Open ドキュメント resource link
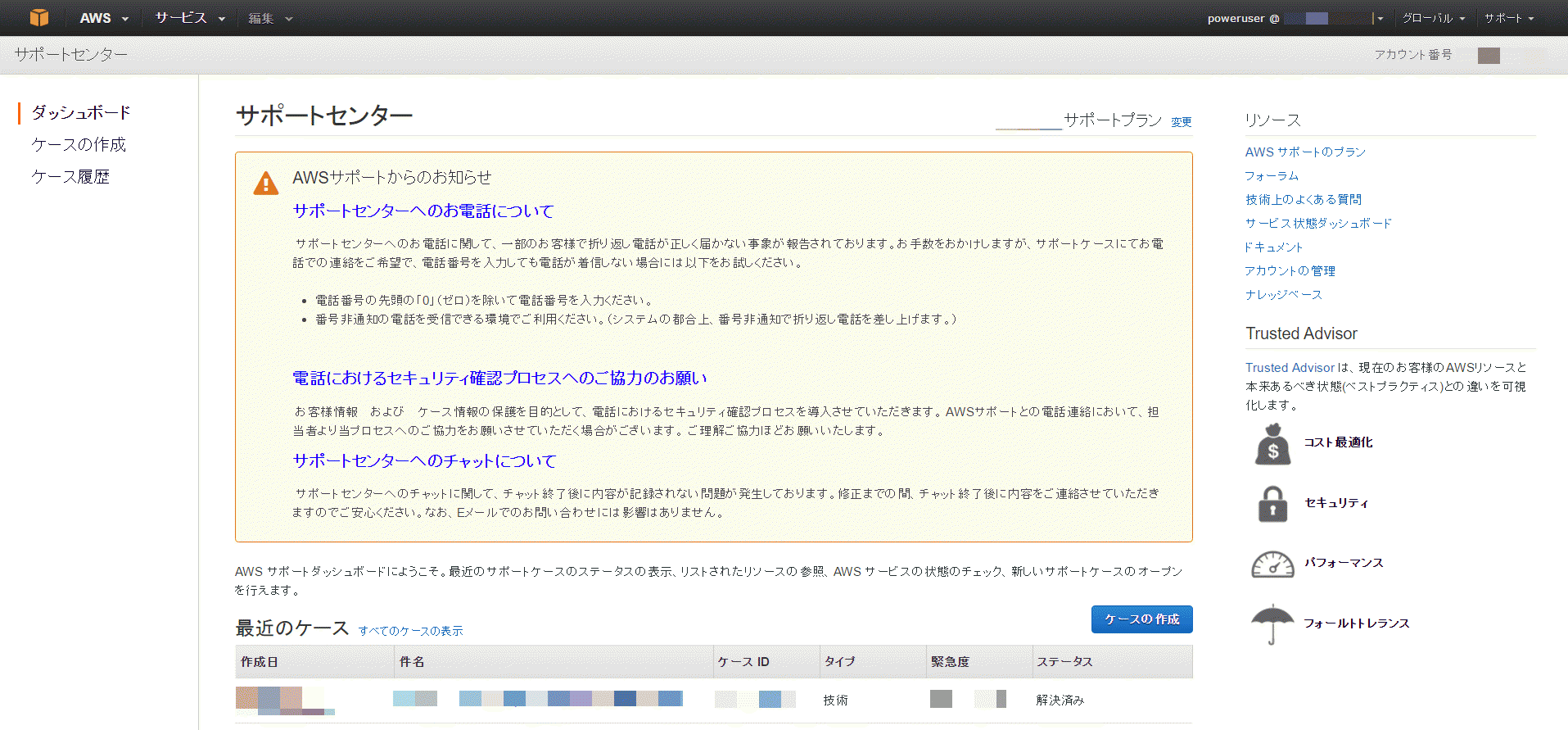This screenshot has height=730, width=1568. coord(1273,247)
